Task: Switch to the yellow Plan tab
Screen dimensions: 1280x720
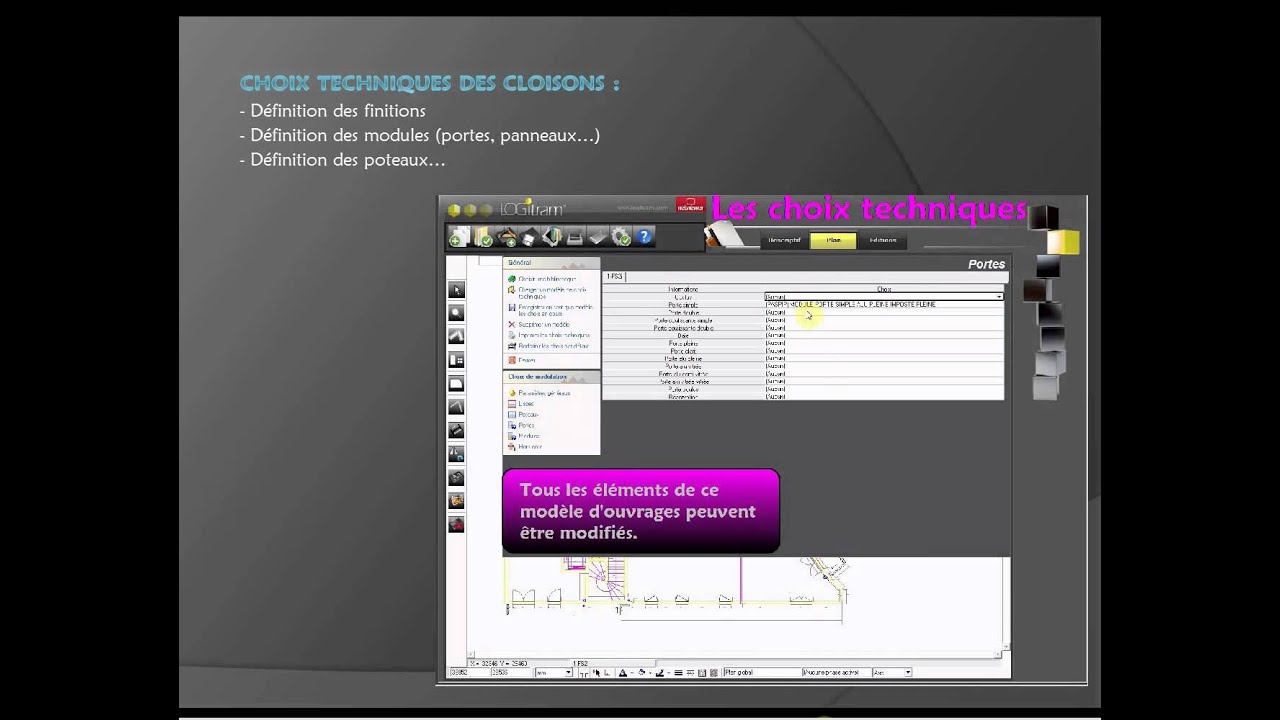Action: click(832, 240)
